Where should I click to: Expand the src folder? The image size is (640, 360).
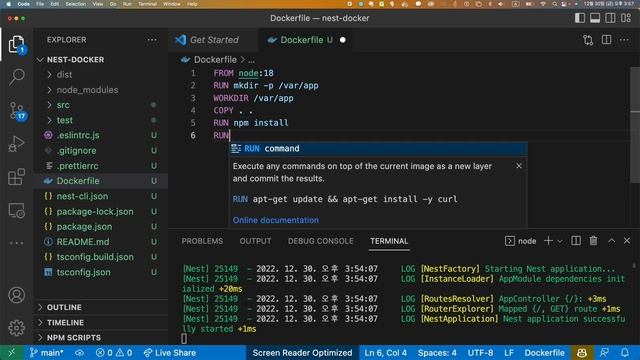coord(101,105)
